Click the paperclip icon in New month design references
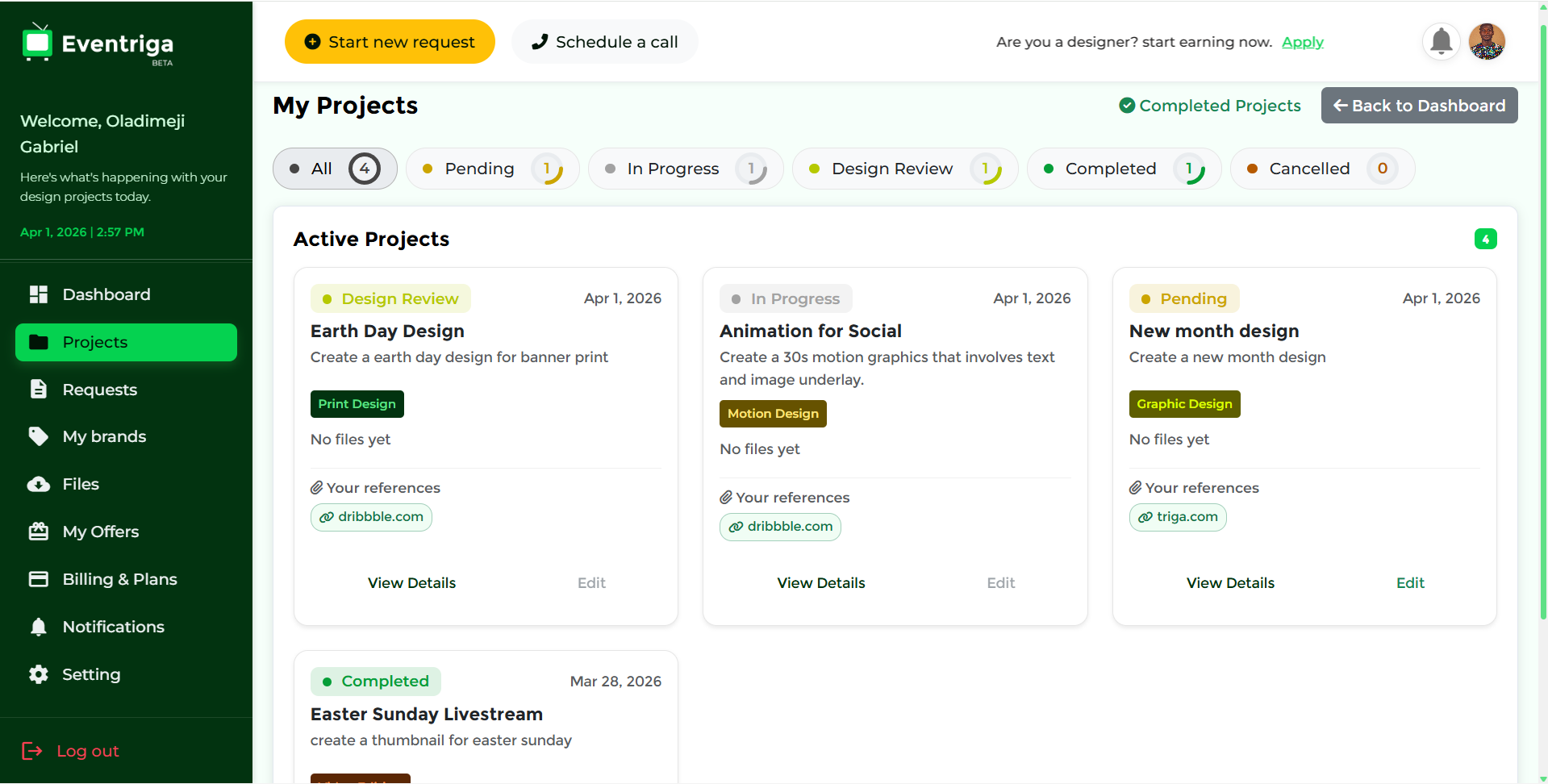This screenshot has height=784, width=1548. coord(1136,488)
